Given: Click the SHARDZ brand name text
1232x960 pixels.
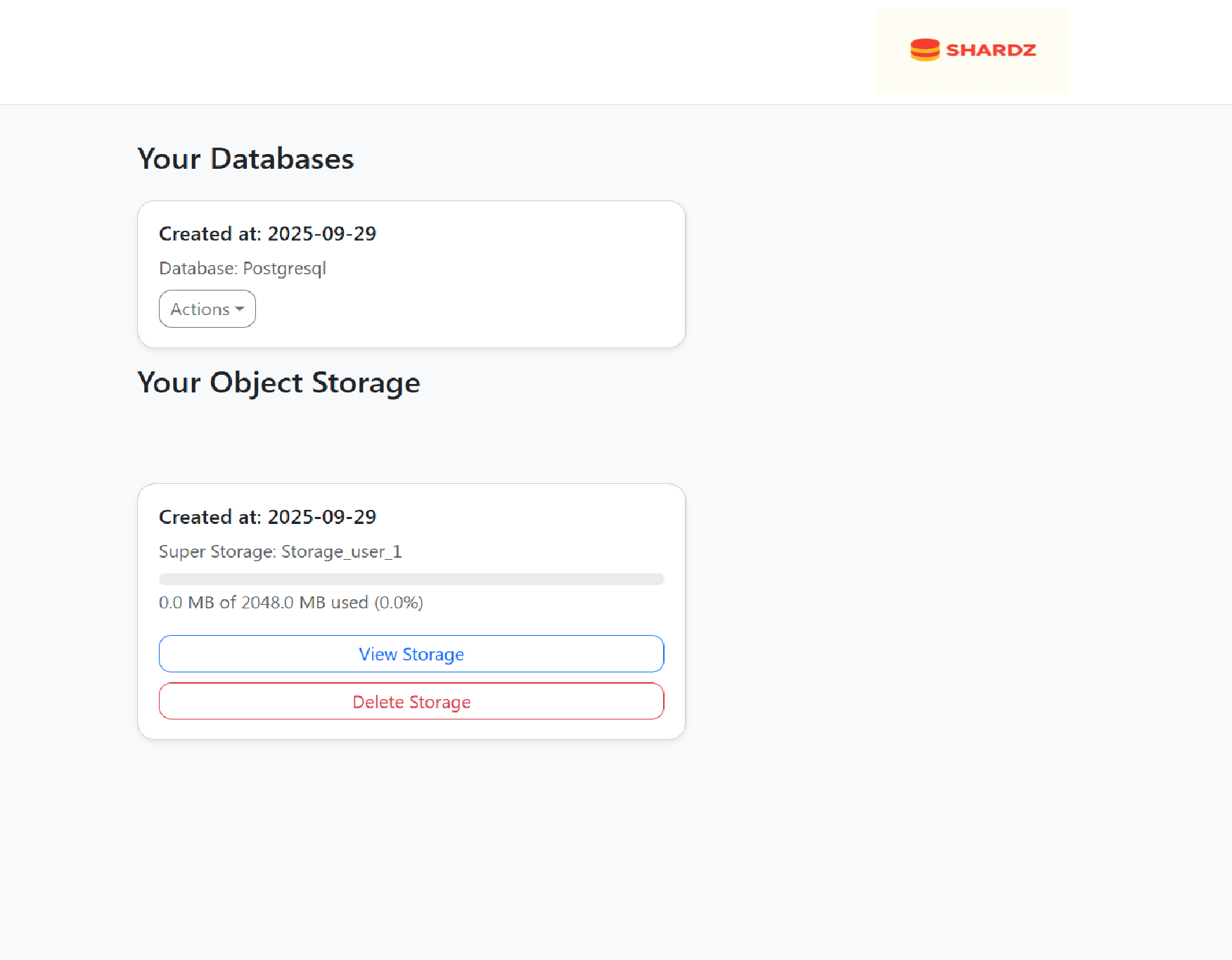Looking at the screenshot, I should (992, 50).
